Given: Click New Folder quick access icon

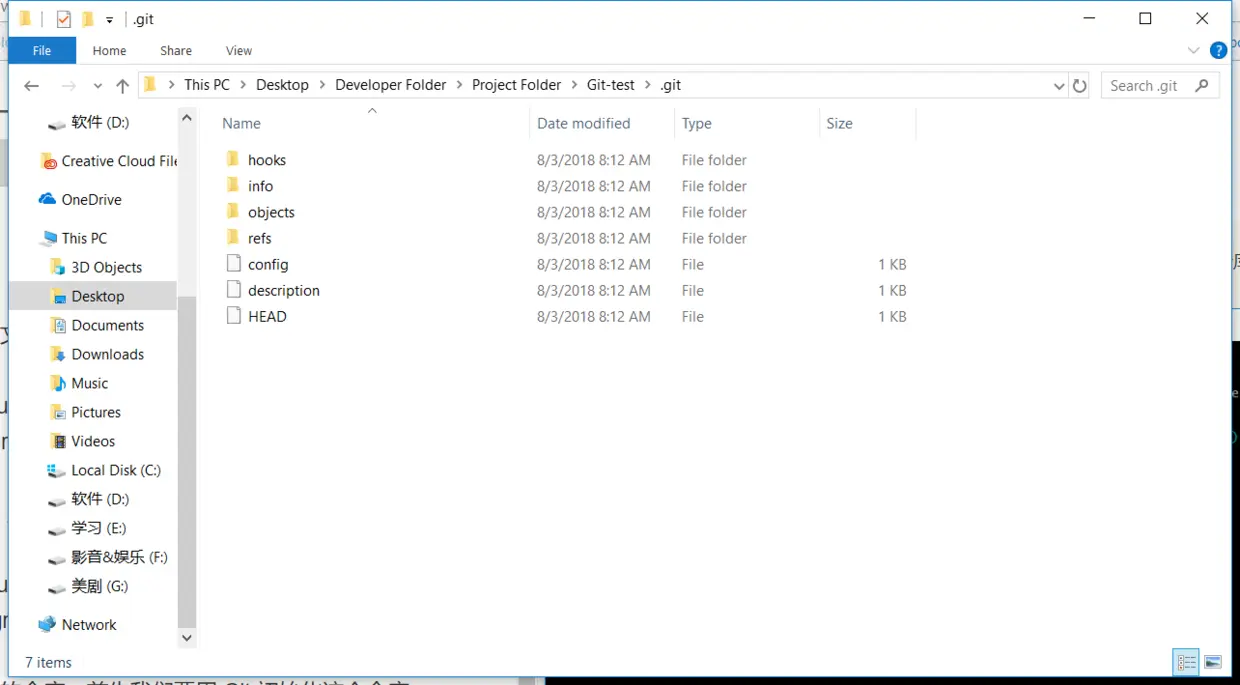Looking at the screenshot, I should [x=87, y=19].
